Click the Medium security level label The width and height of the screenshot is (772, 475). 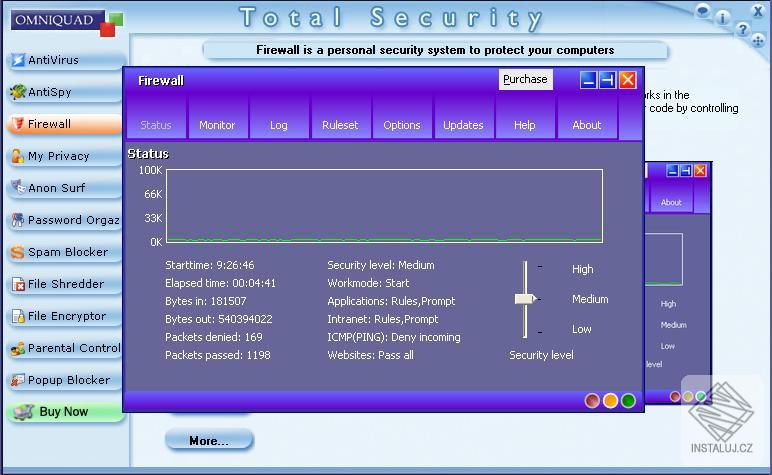pyautogui.click(x=590, y=299)
